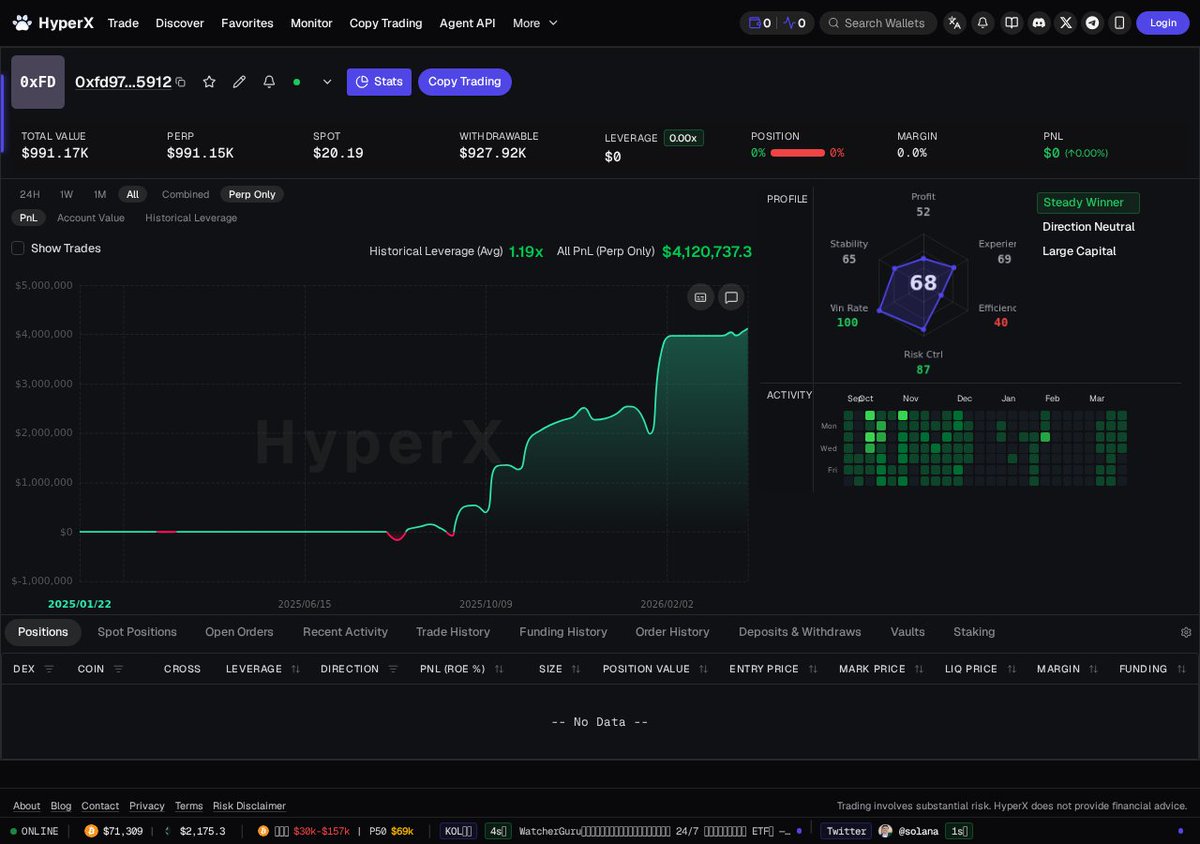Click the notification bell in the top bar
Viewport: 1200px width, 844px height.
(982, 22)
